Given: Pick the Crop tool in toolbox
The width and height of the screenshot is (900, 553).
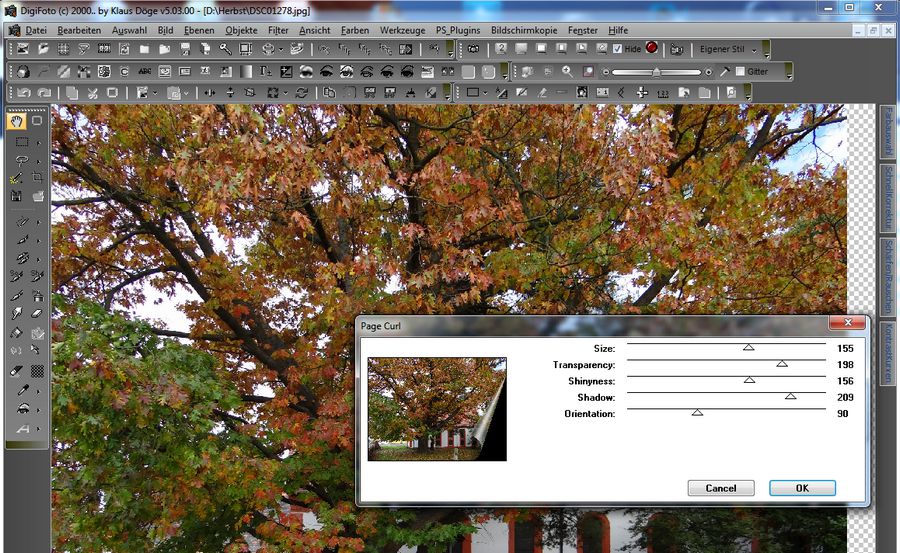Looking at the screenshot, I should [37, 177].
